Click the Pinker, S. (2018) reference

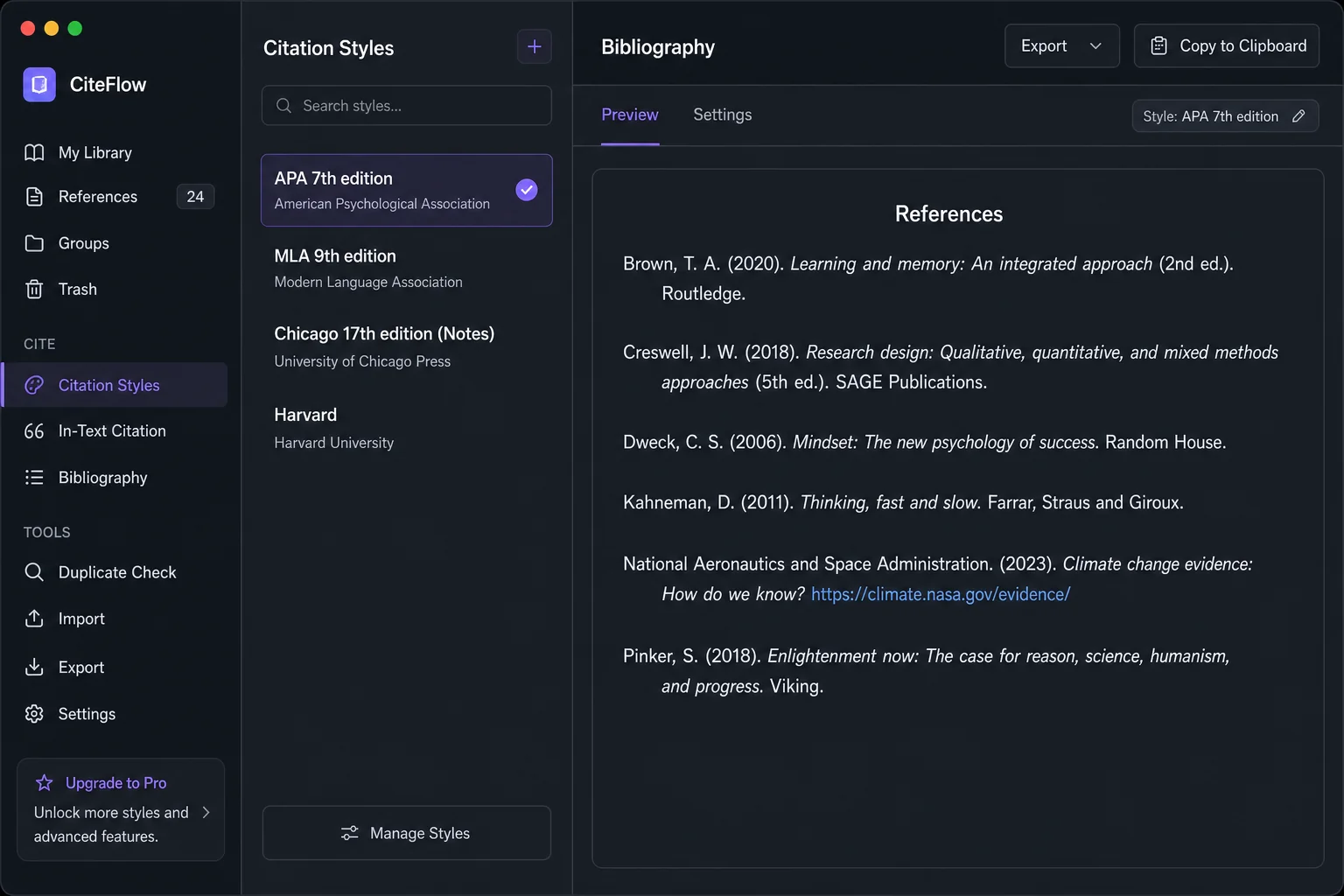[926, 671]
